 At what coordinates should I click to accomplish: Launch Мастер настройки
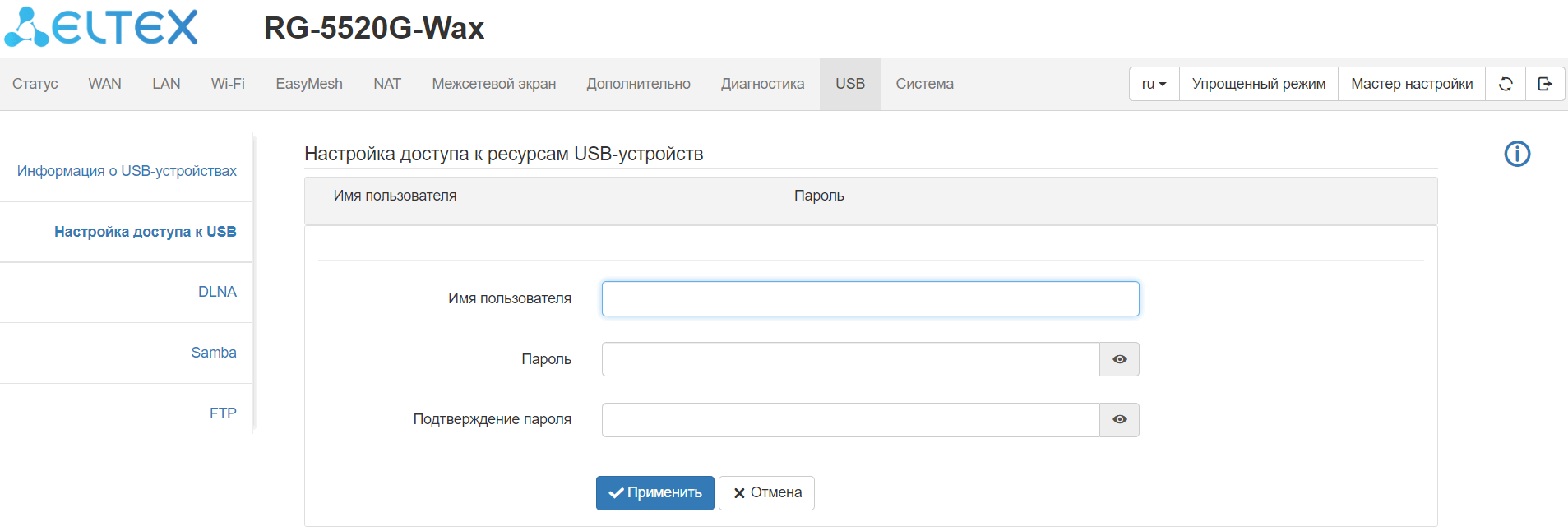tap(1411, 84)
